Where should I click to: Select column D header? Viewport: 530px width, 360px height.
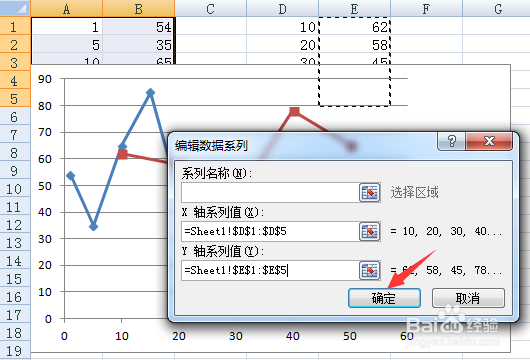(283, 8)
